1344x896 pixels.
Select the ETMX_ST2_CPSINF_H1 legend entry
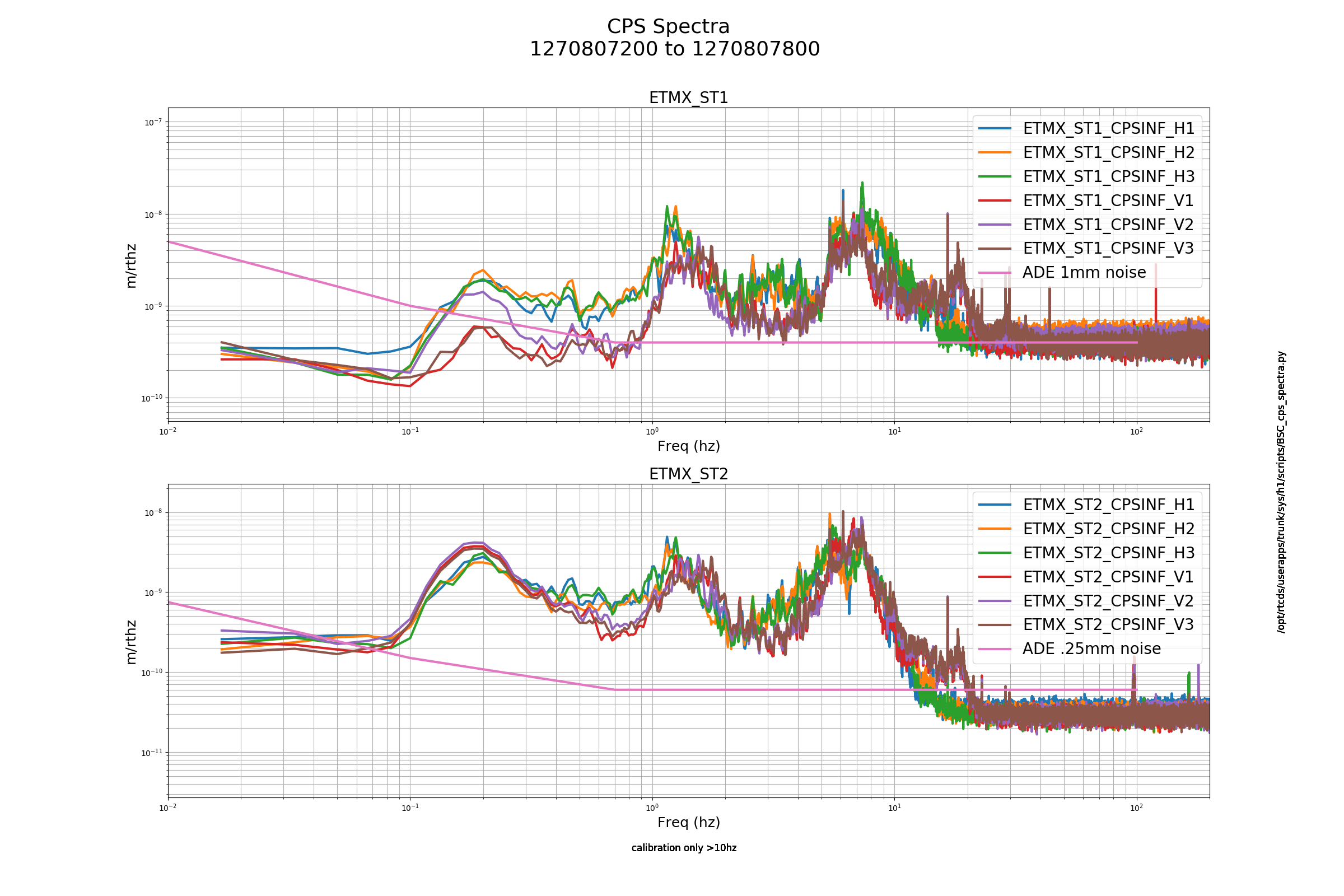[1086, 505]
